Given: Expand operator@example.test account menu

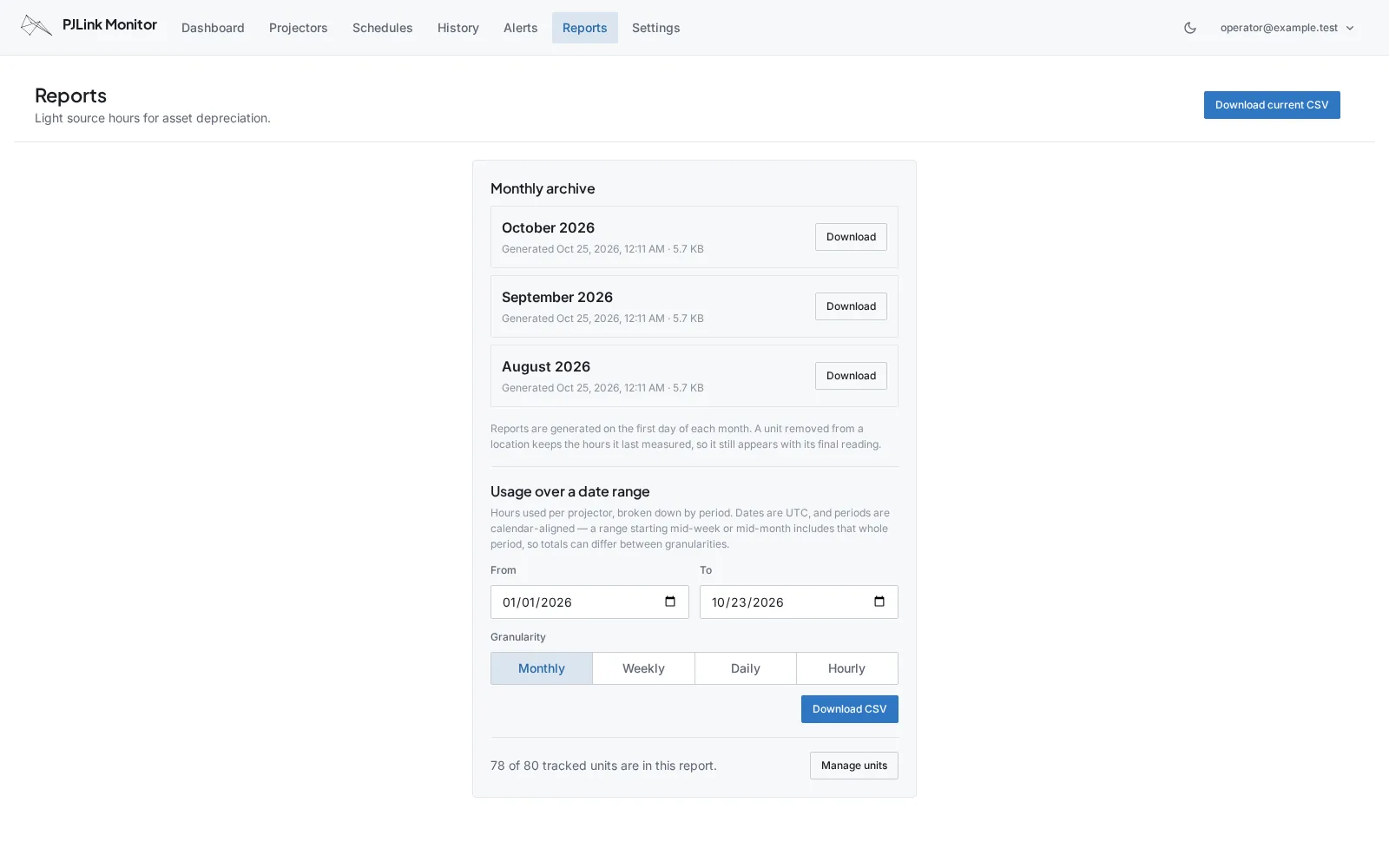Looking at the screenshot, I should [x=1287, y=28].
